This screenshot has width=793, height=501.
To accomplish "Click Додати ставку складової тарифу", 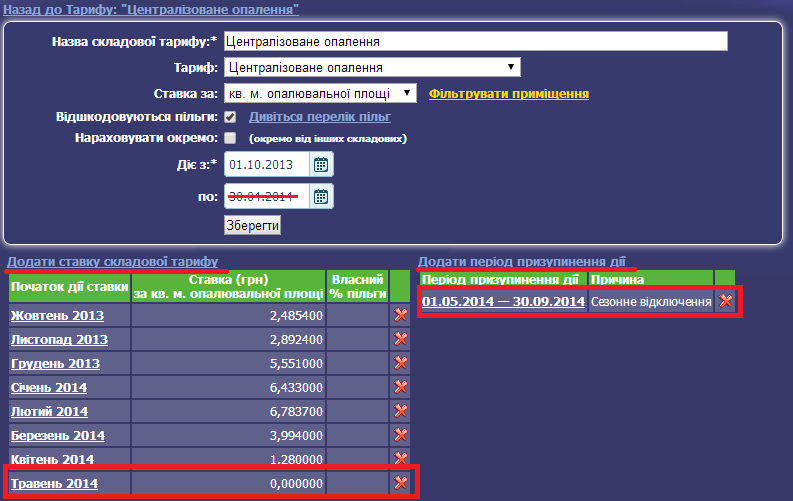I will (x=112, y=262).
